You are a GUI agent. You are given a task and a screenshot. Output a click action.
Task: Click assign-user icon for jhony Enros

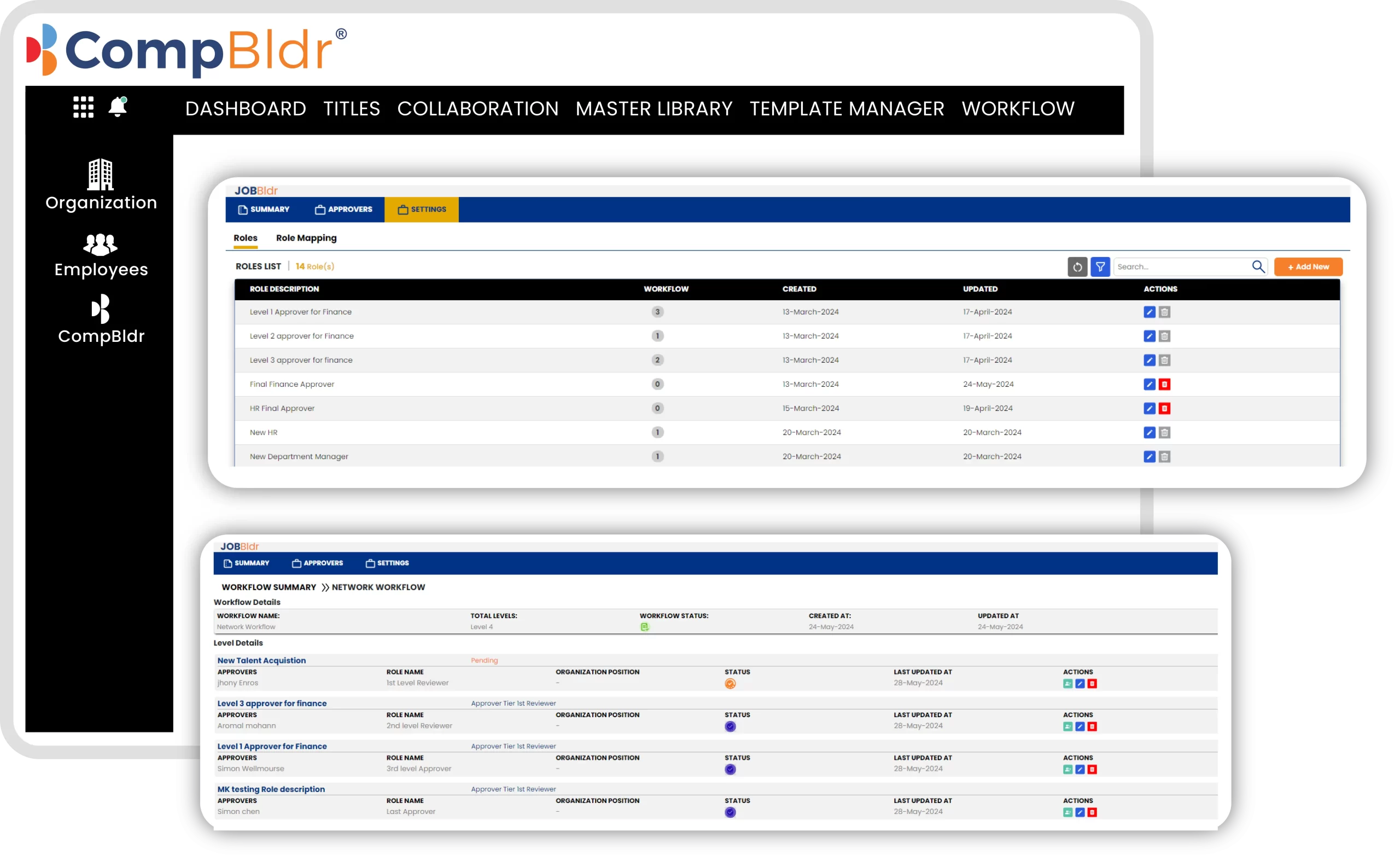click(x=1068, y=684)
